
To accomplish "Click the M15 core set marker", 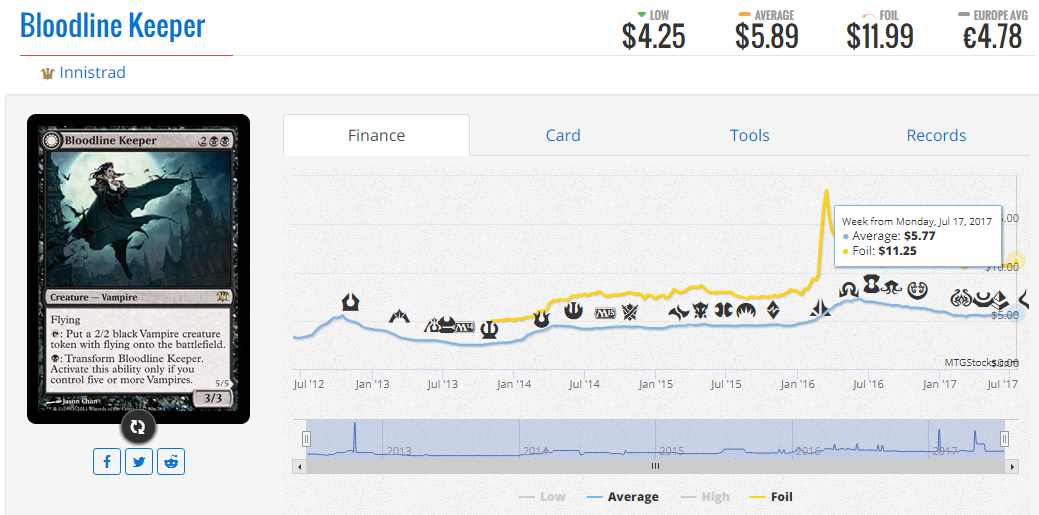I will (x=606, y=312).
